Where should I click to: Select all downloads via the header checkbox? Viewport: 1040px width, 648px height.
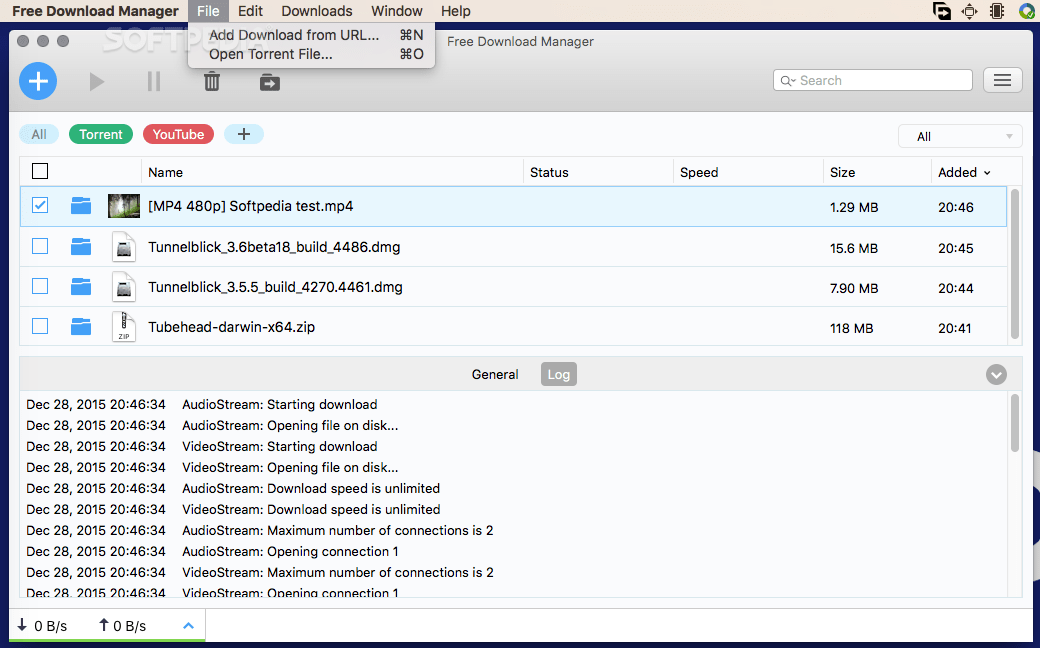[40, 171]
